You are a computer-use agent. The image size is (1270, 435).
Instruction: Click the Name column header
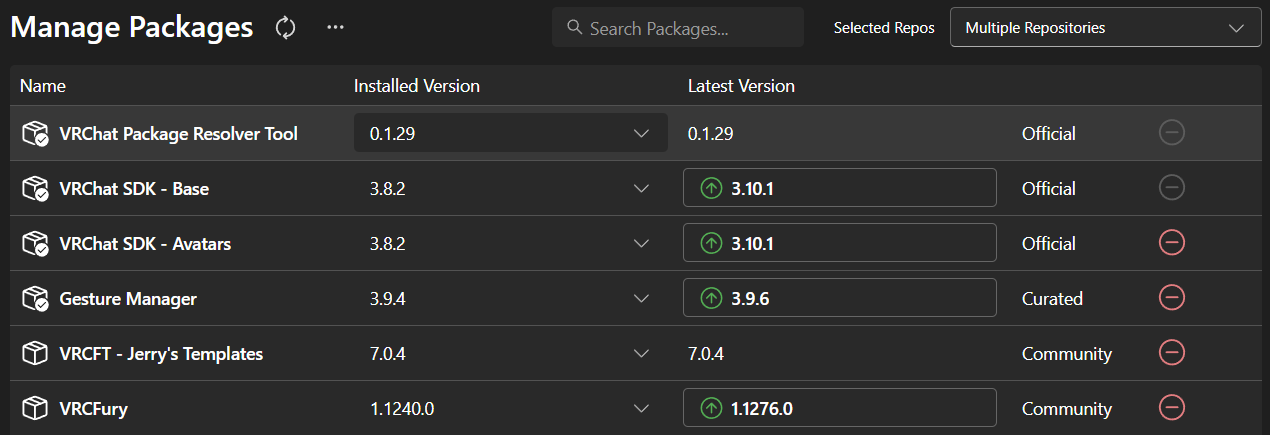pyautogui.click(x=43, y=86)
